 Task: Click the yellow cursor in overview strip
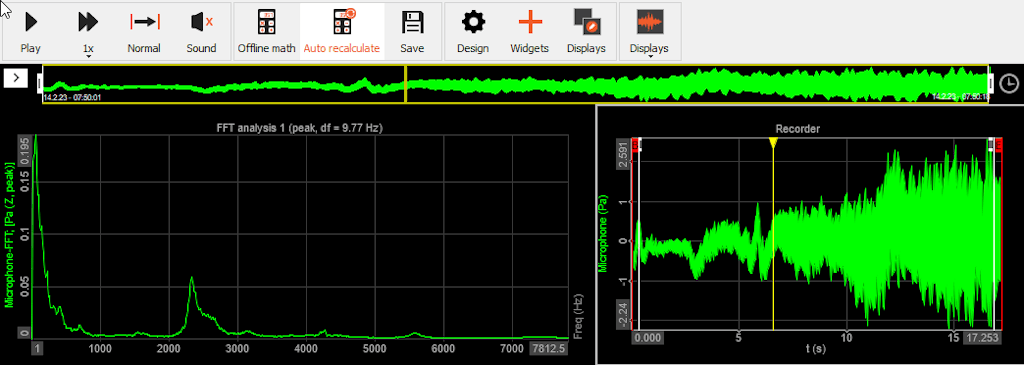click(x=406, y=84)
